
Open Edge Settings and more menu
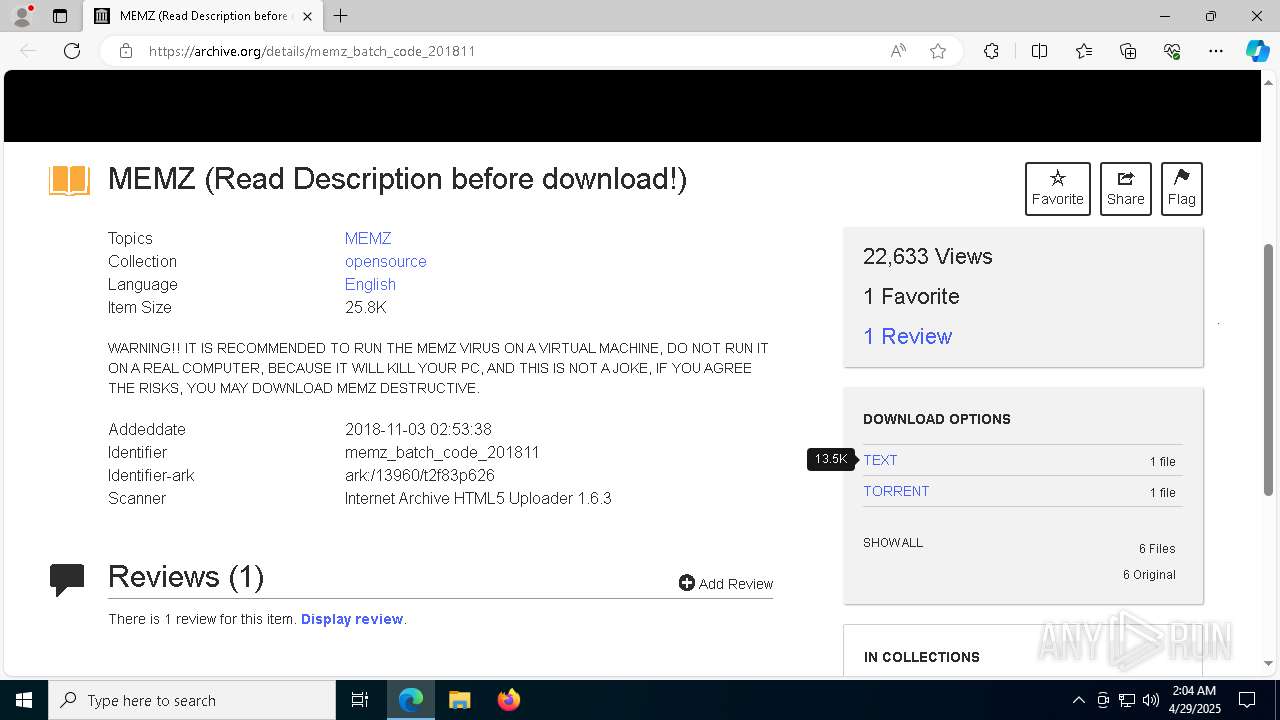tap(1216, 51)
